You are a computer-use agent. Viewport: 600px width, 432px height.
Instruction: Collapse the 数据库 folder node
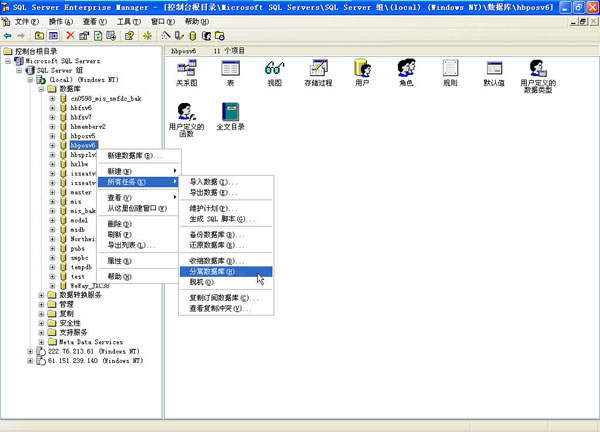coord(41,89)
